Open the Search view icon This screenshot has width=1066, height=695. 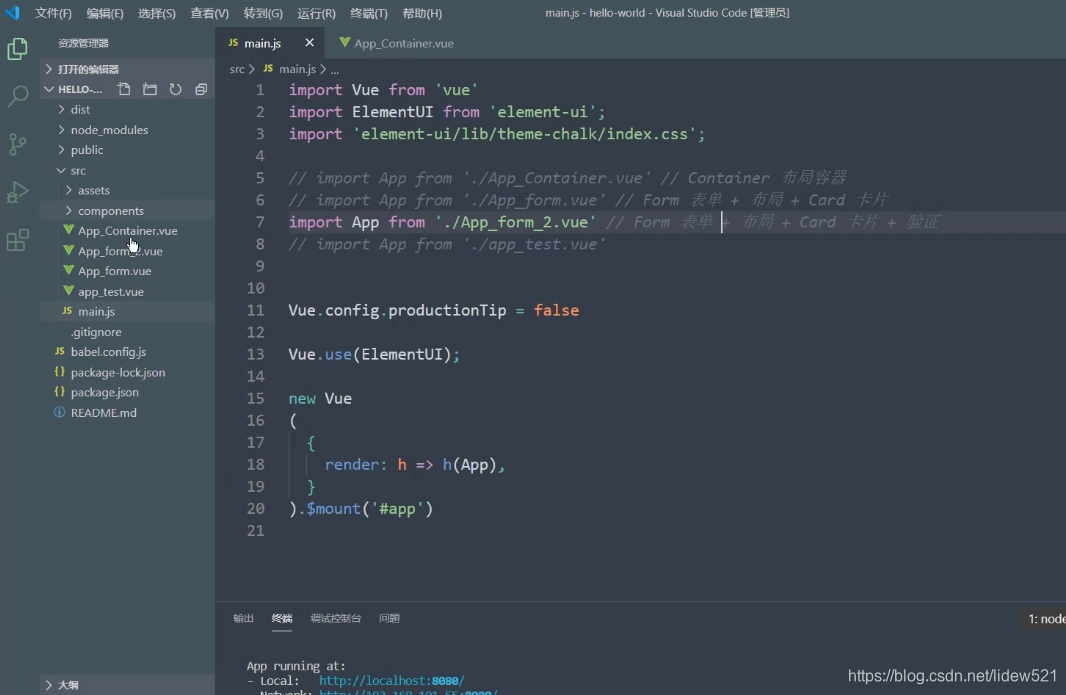tap(17, 97)
